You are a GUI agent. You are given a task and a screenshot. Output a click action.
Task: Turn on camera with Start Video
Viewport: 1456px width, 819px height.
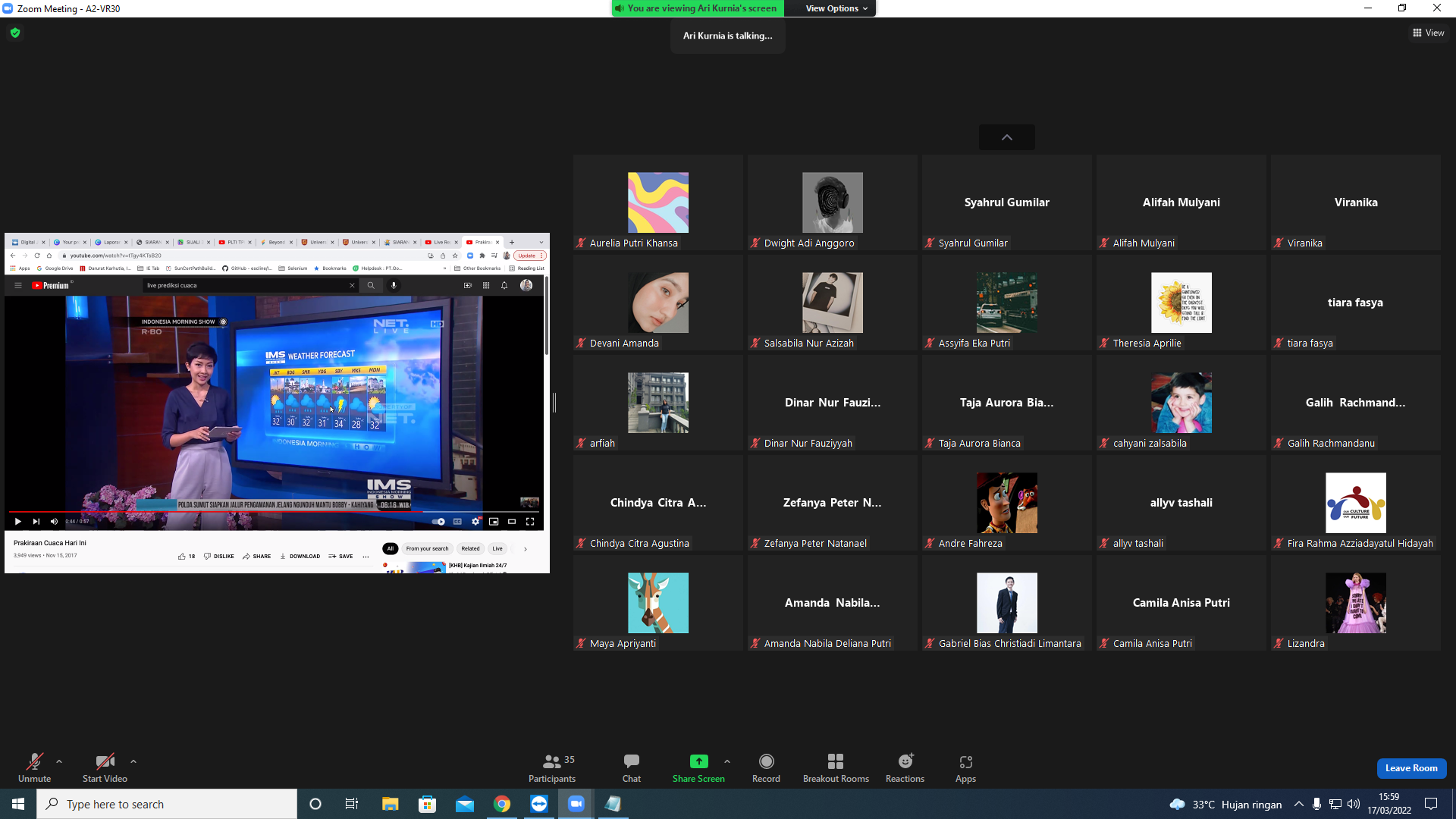[x=105, y=767]
